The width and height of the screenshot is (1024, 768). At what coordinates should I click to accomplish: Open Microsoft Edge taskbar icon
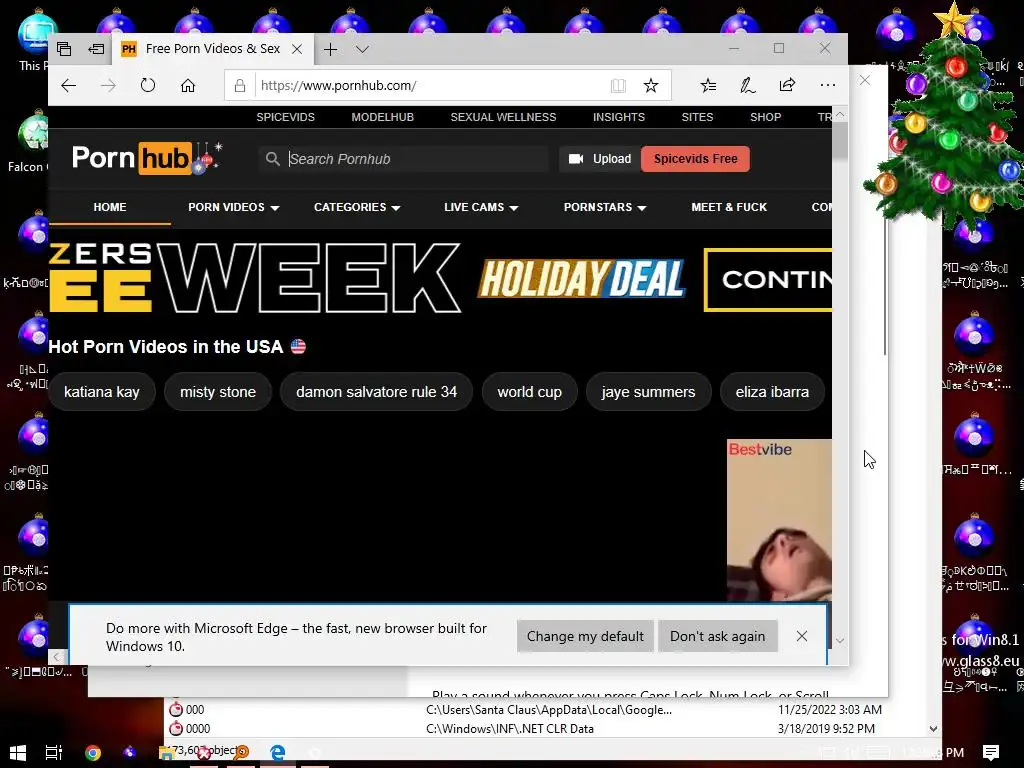pyautogui.click(x=277, y=753)
